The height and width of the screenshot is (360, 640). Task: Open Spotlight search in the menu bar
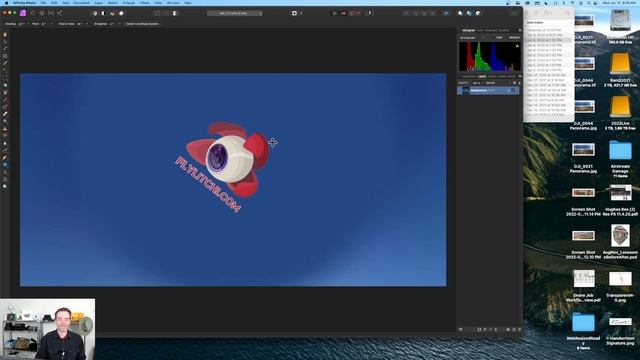pyautogui.click(x=589, y=3)
